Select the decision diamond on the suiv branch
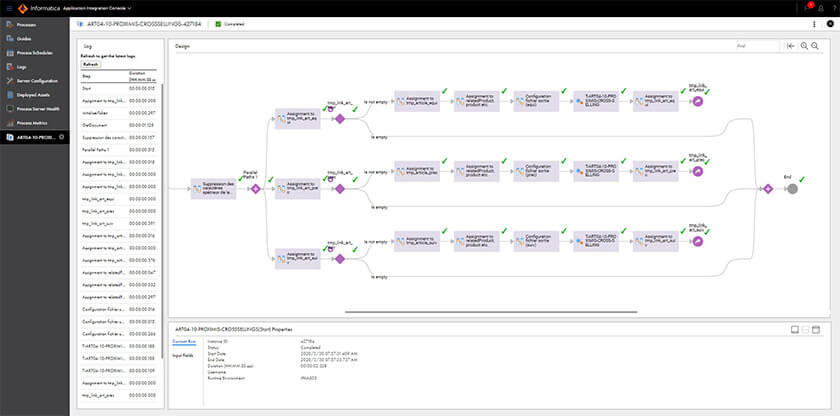 [x=339, y=259]
